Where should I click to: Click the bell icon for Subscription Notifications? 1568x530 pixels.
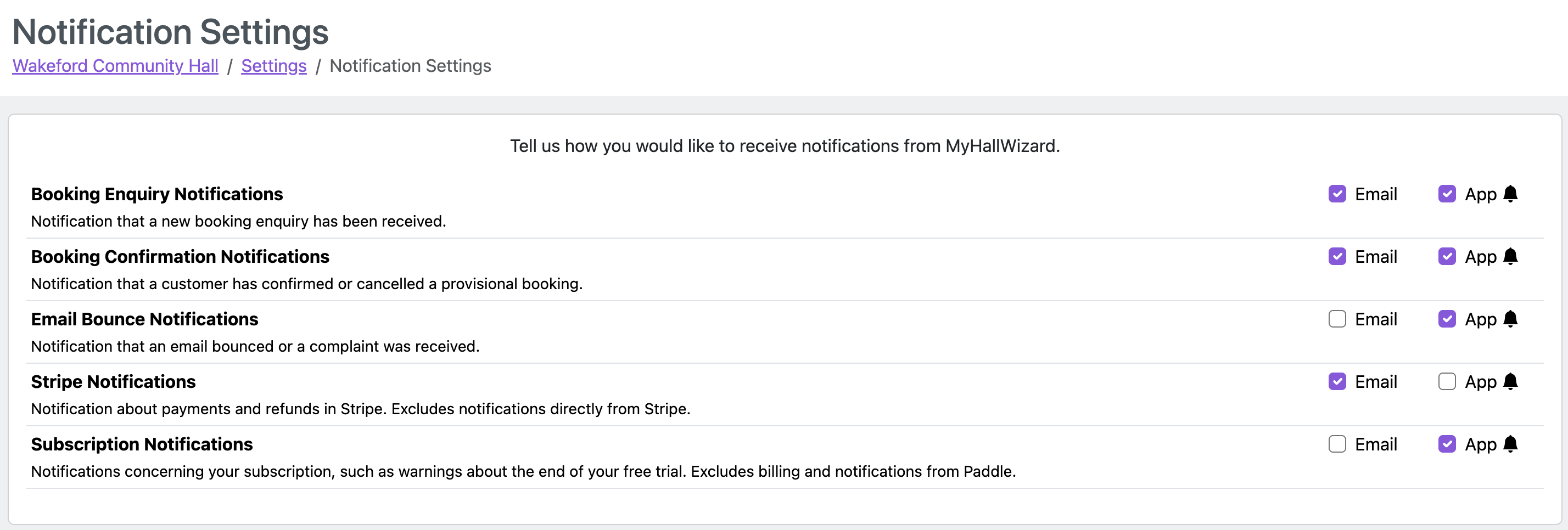1510,444
